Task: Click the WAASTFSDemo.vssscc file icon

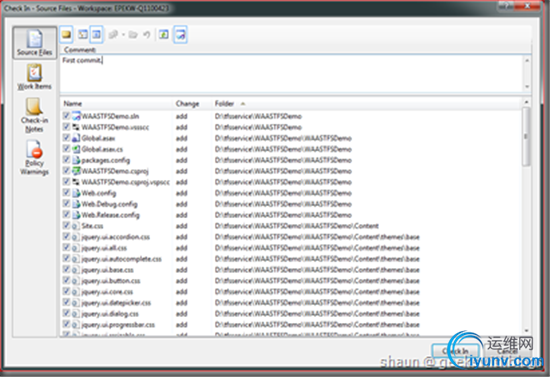Action: (x=76, y=127)
